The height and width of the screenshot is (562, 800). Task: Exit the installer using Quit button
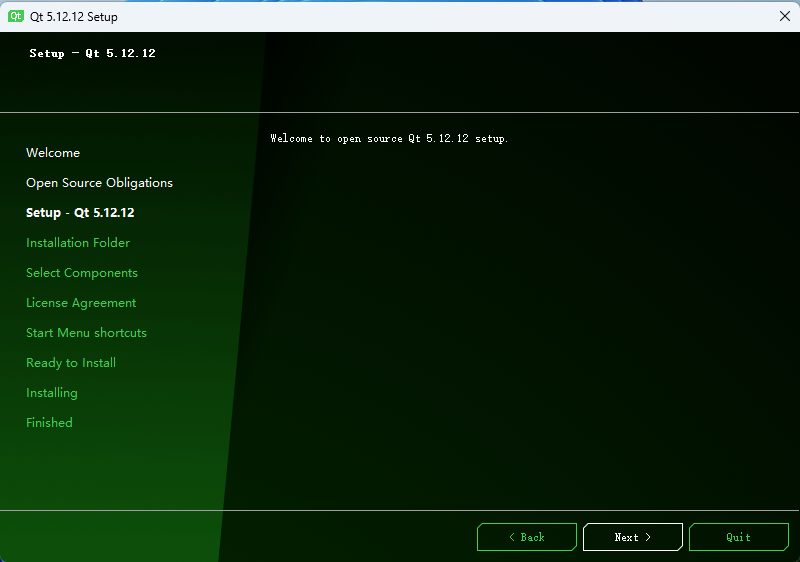pos(738,537)
